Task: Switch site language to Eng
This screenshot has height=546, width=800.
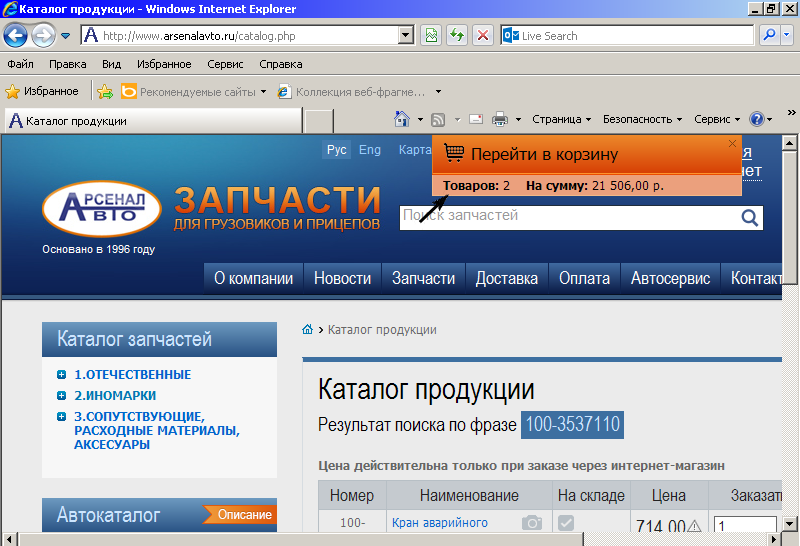Action: [x=370, y=150]
